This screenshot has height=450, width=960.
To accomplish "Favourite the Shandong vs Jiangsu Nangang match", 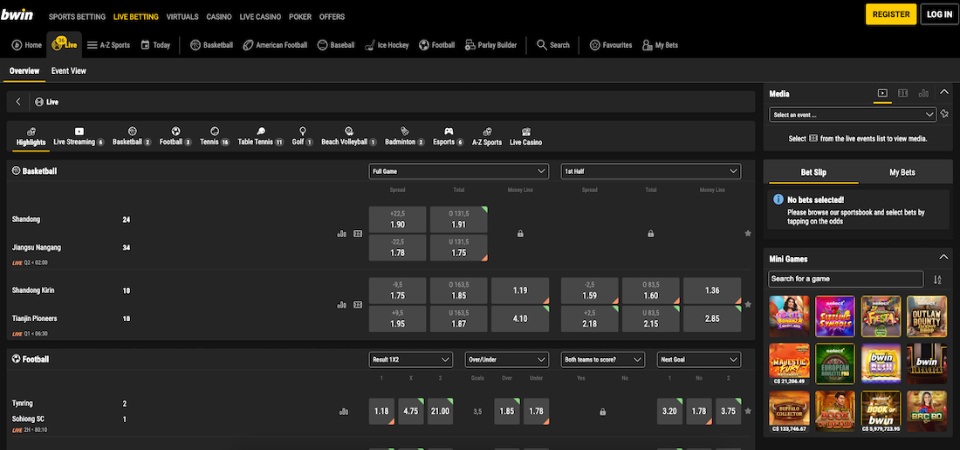I will (748, 233).
